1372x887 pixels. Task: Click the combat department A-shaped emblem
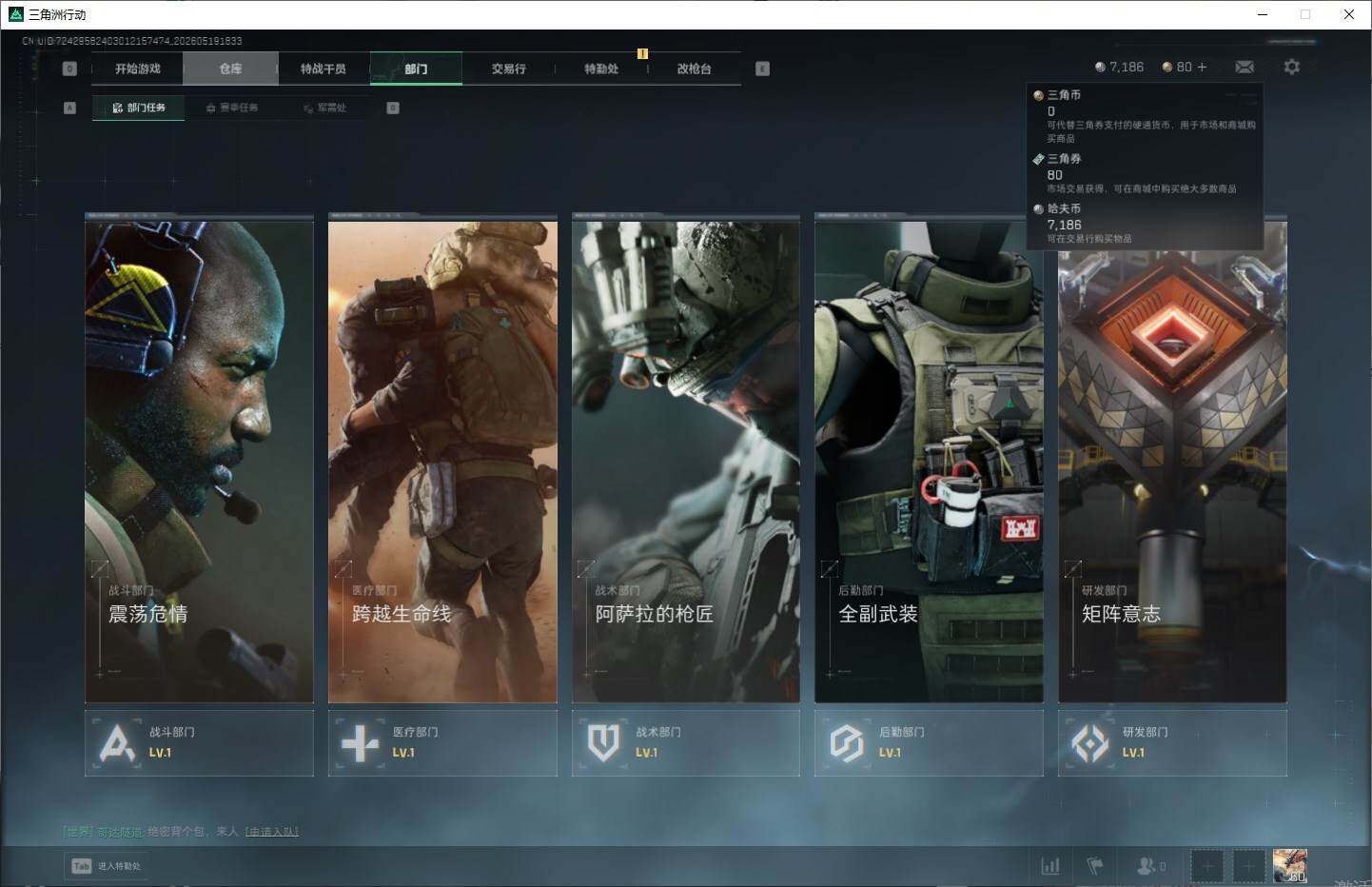pos(117,743)
